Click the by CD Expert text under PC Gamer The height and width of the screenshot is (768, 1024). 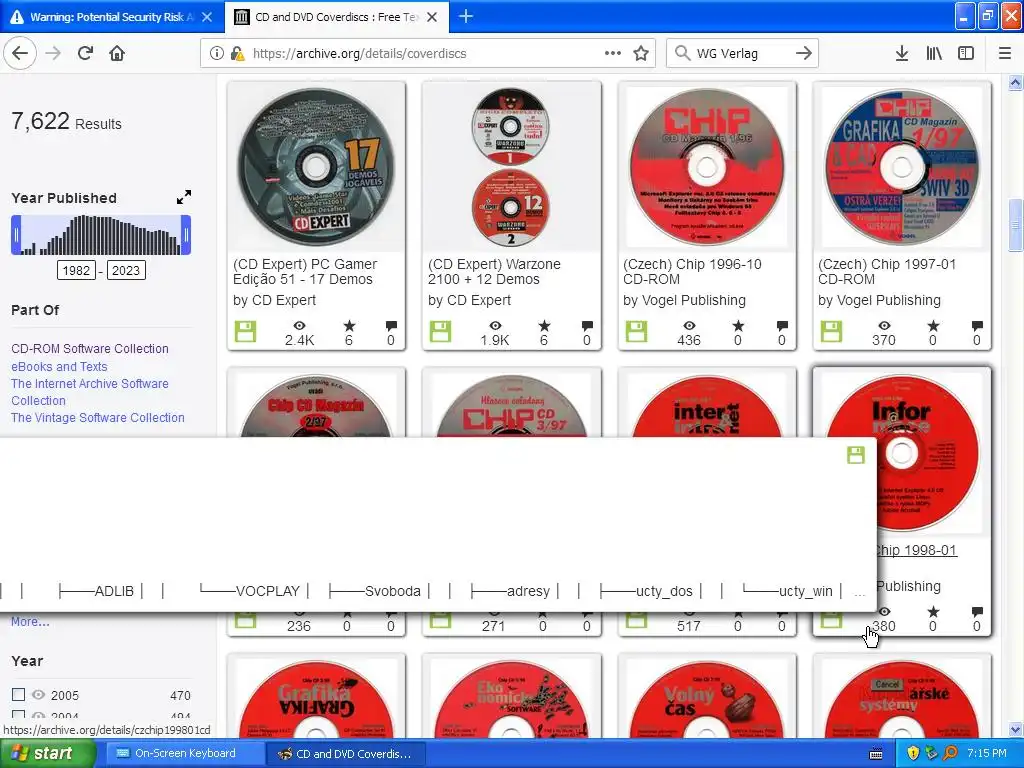274,300
